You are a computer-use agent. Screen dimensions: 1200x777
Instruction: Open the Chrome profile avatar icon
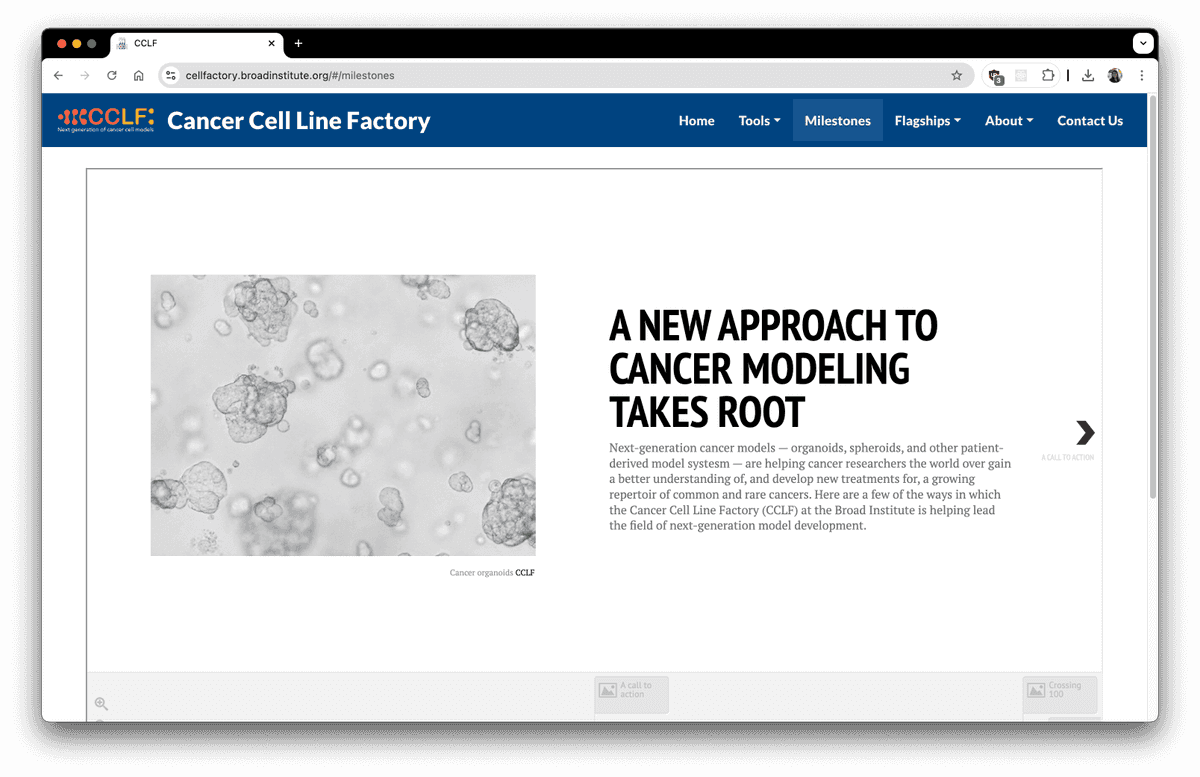coord(1114,75)
